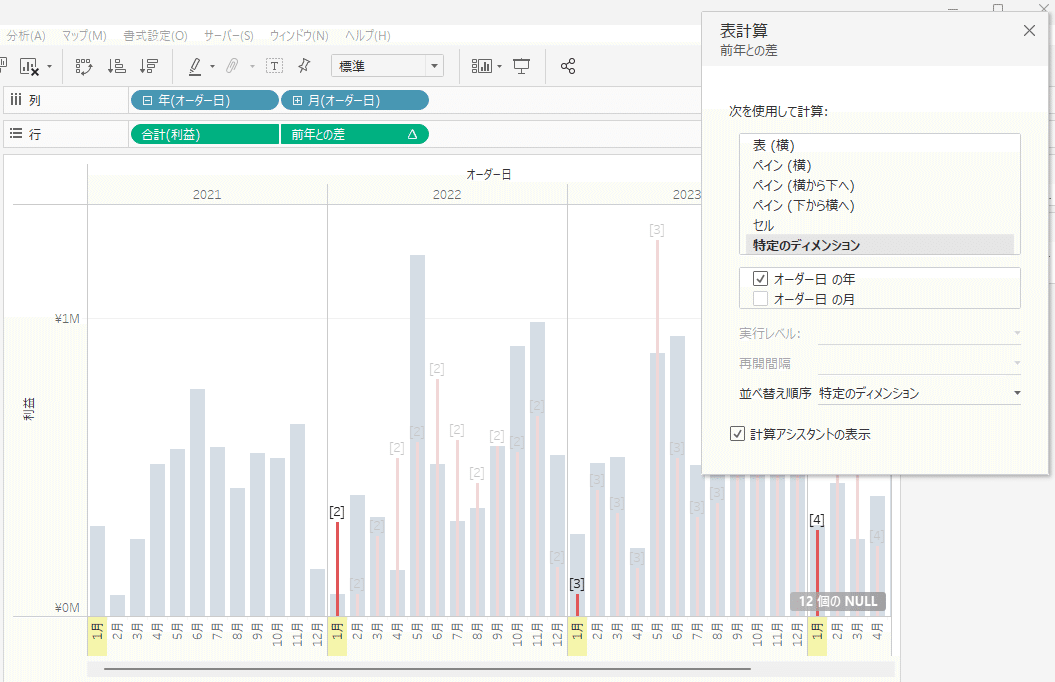
Task: Click the 利益 axis title
Action: pyautogui.click(x=30, y=409)
